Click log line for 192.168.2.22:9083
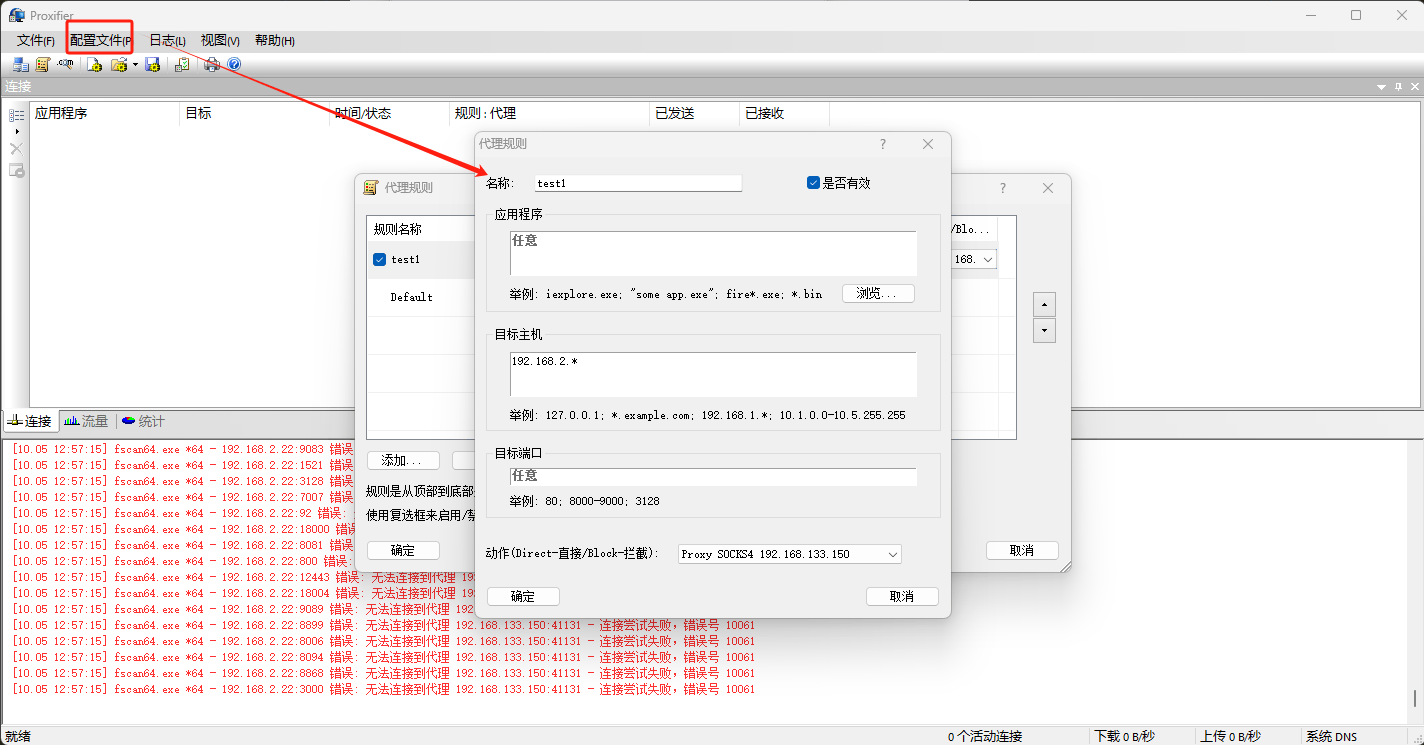Image resolution: width=1424 pixels, height=745 pixels. coord(183,450)
